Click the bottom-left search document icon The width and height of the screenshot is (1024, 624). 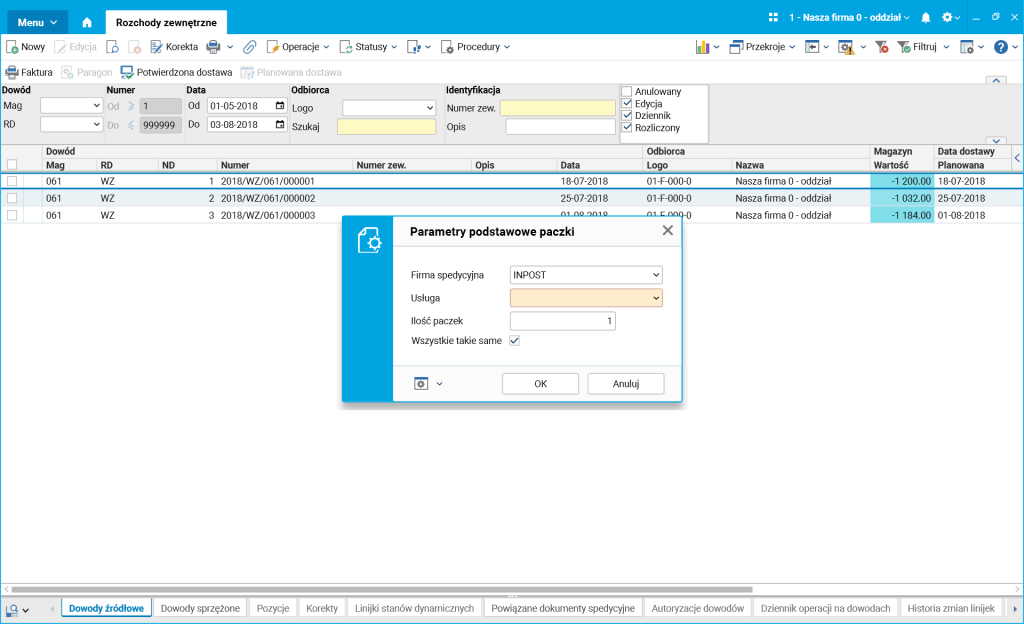12,610
